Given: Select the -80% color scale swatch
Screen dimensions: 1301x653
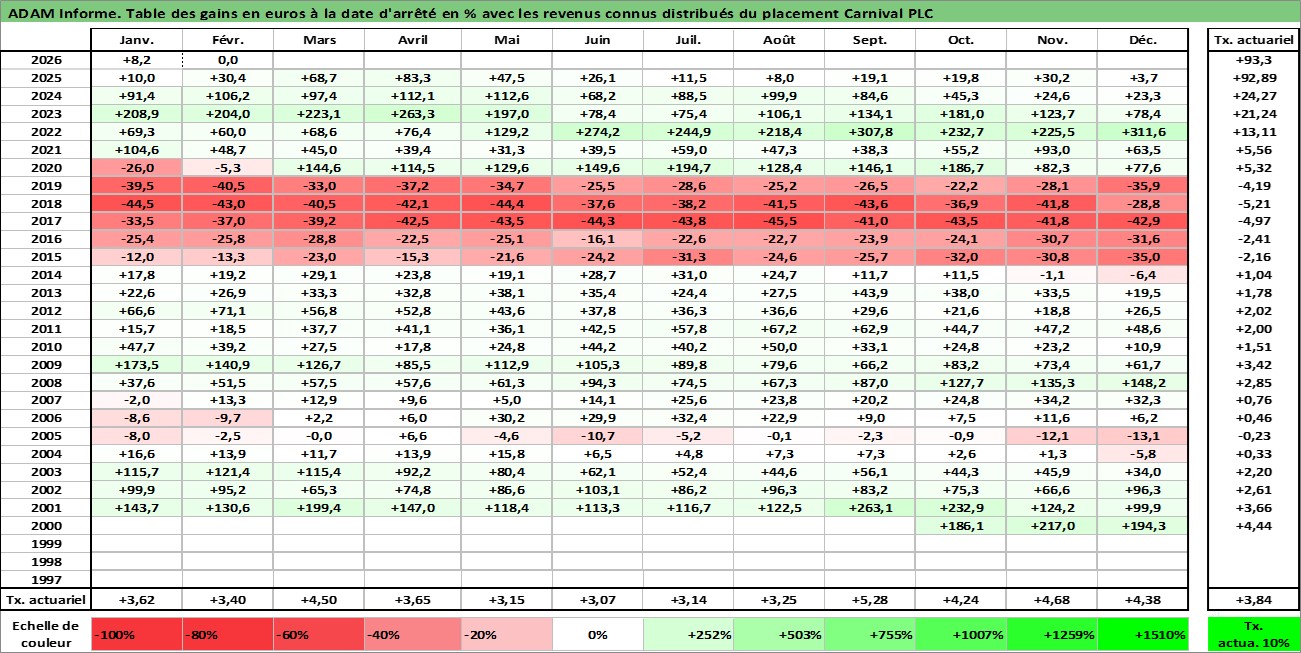Looking at the screenshot, I should coord(228,634).
